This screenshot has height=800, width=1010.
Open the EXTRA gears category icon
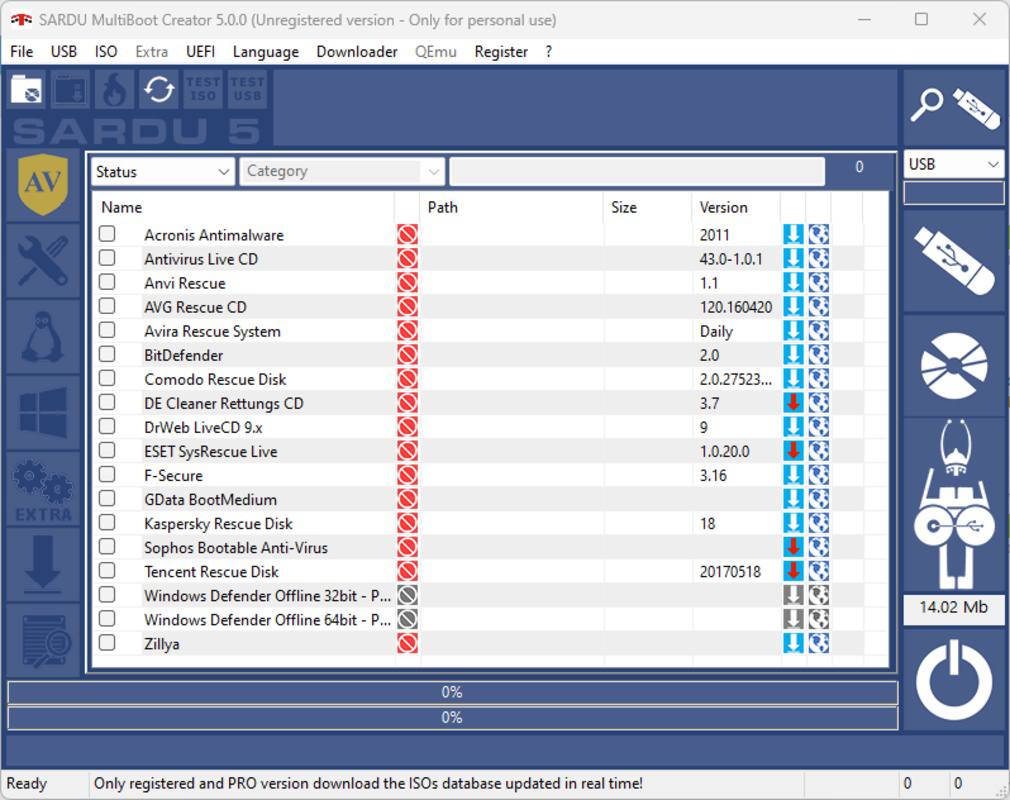(x=43, y=489)
